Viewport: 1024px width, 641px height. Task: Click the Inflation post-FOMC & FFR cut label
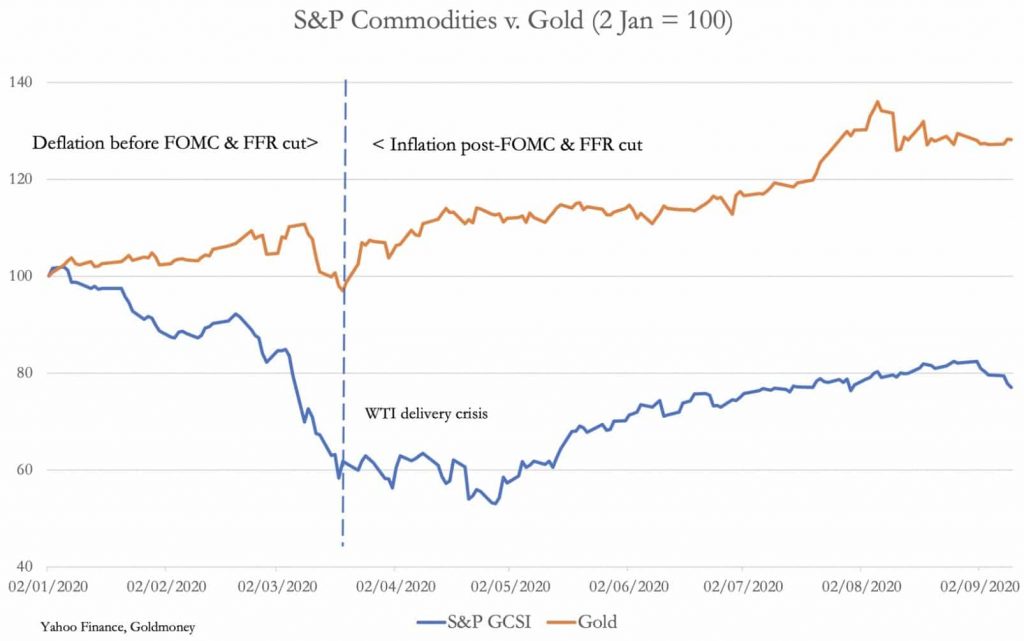507,144
